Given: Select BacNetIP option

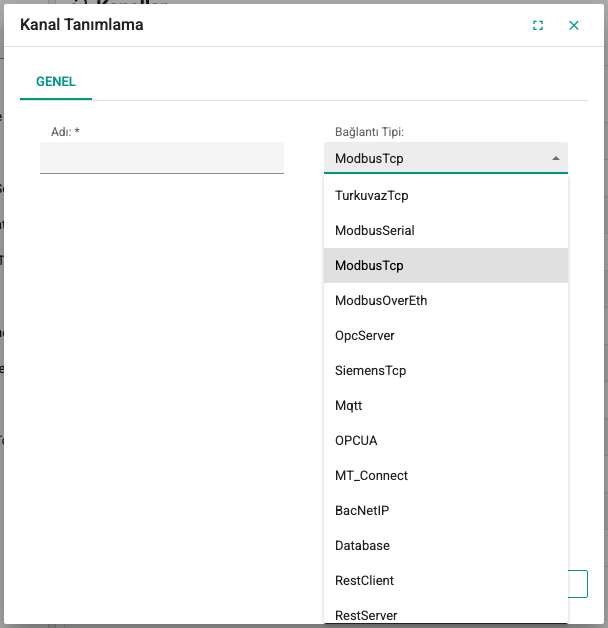Looking at the screenshot, I should [x=446, y=510].
